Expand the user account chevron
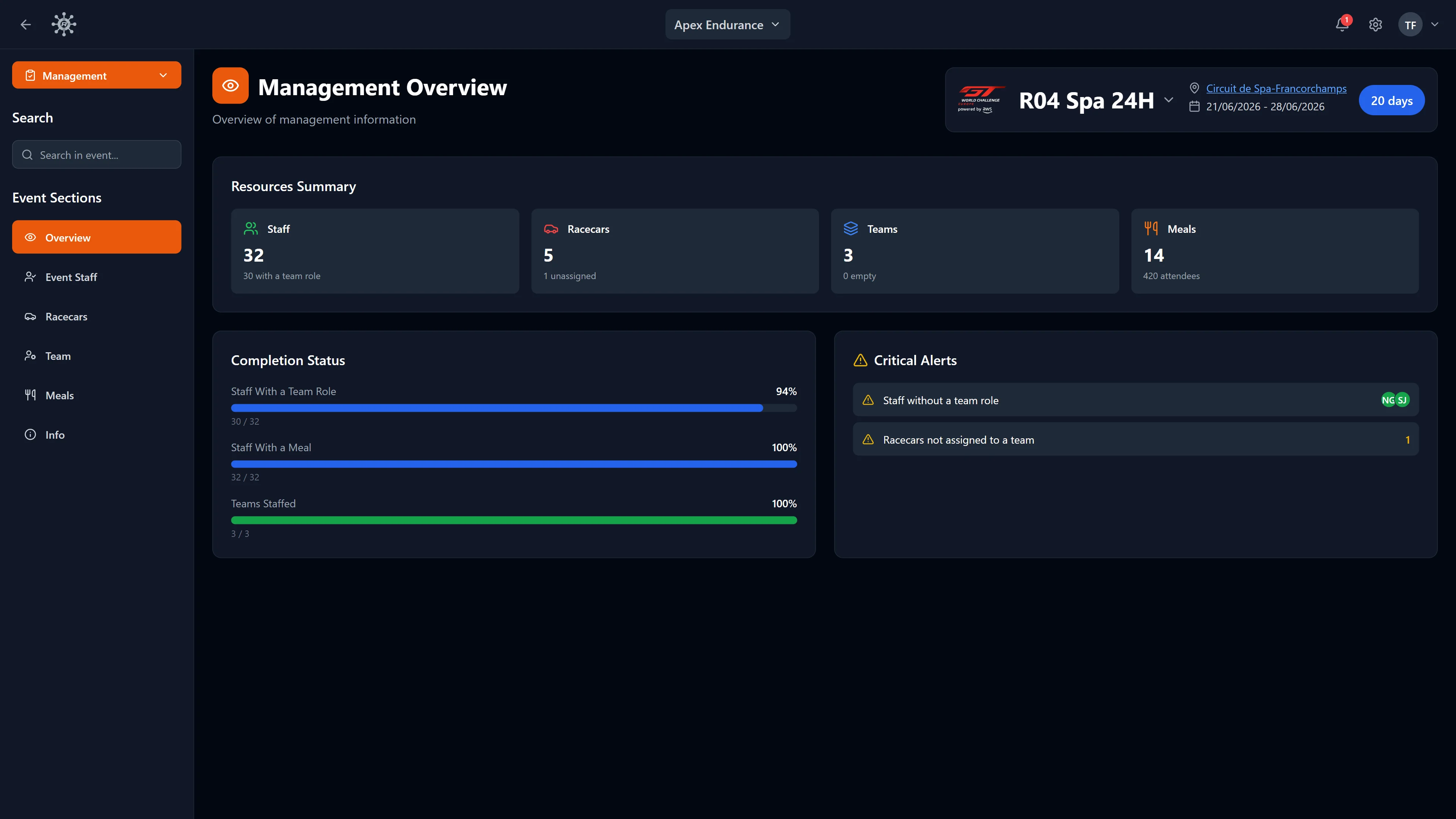Image resolution: width=1456 pixels, height=819 pixels. coord(1434,24)
